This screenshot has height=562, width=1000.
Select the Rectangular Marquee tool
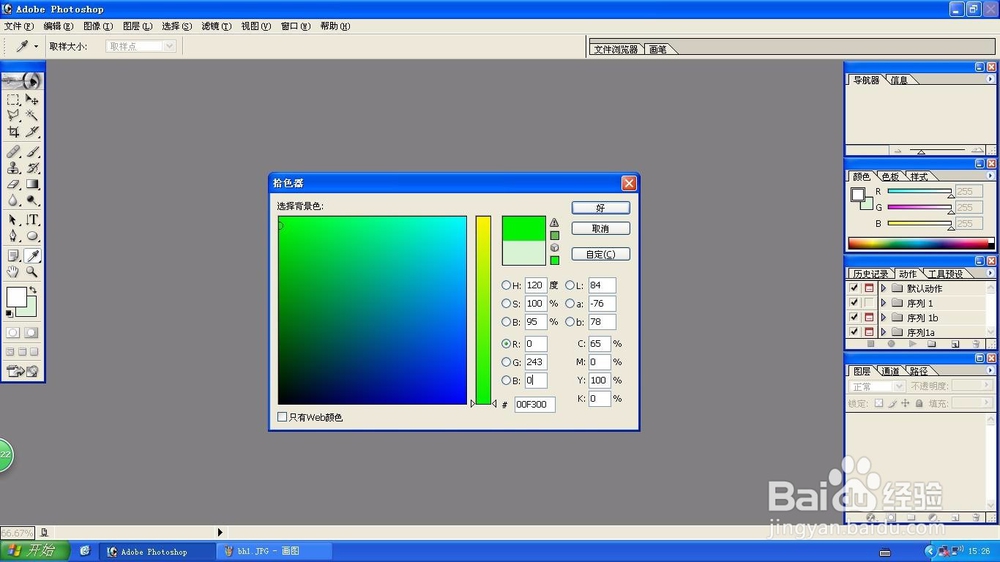[13, 100]
